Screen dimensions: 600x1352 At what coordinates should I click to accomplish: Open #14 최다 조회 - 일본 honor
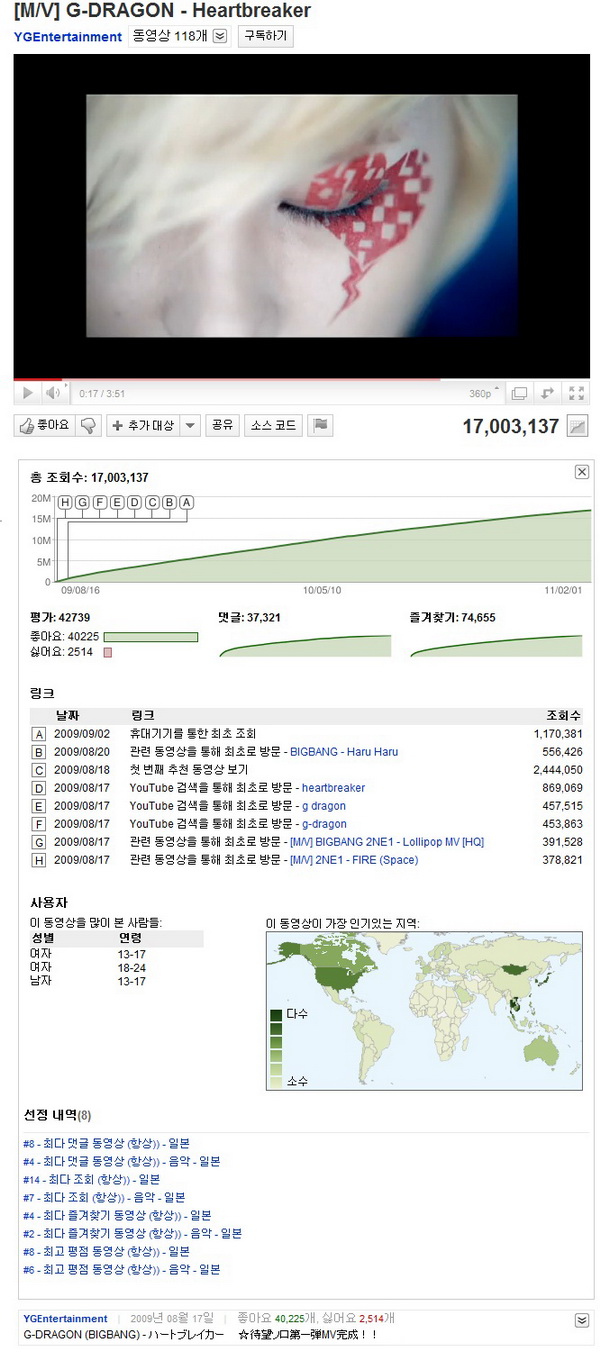(92, 1179)
